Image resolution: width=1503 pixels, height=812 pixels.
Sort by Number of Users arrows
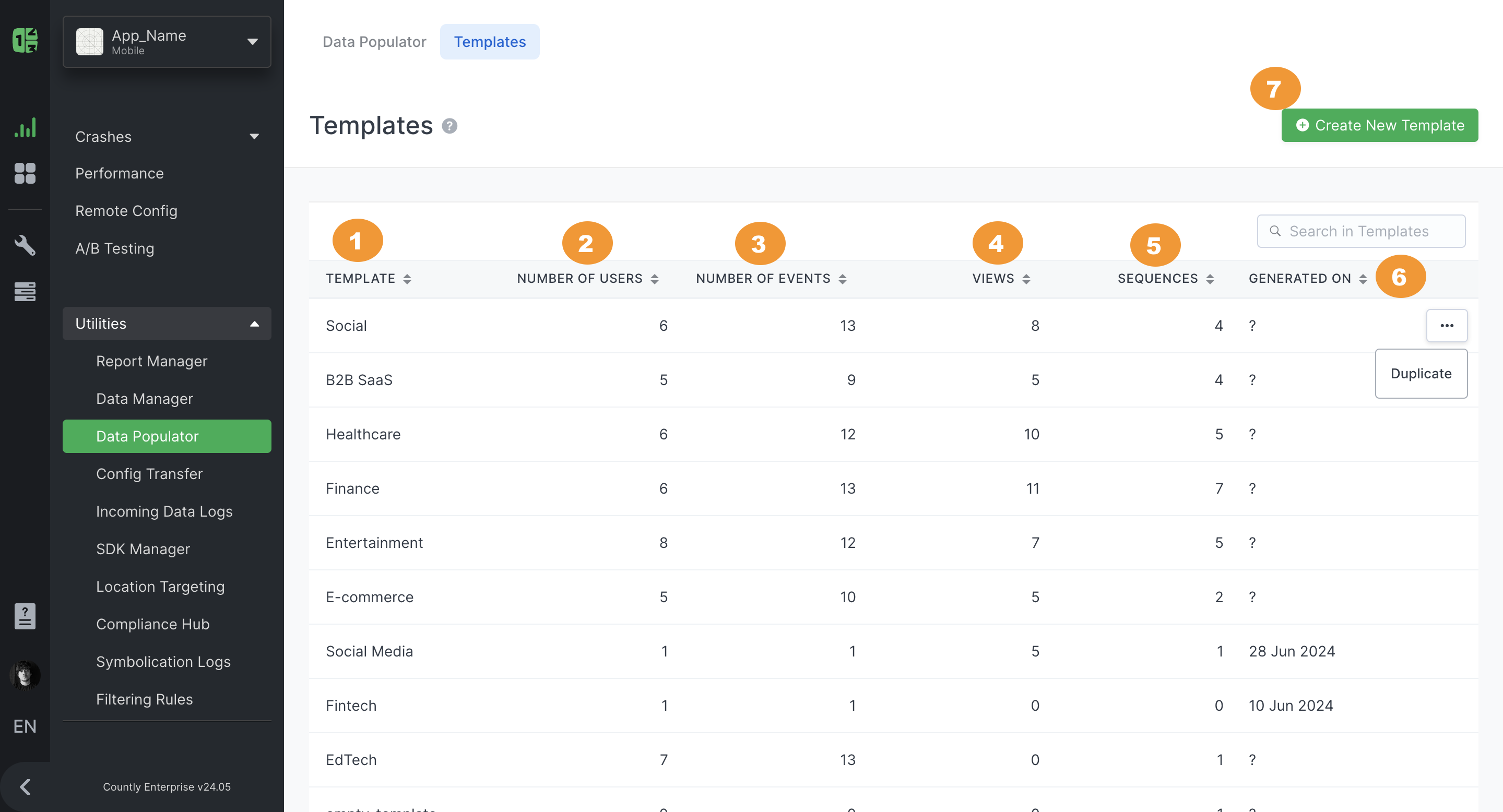coord(655,279)
